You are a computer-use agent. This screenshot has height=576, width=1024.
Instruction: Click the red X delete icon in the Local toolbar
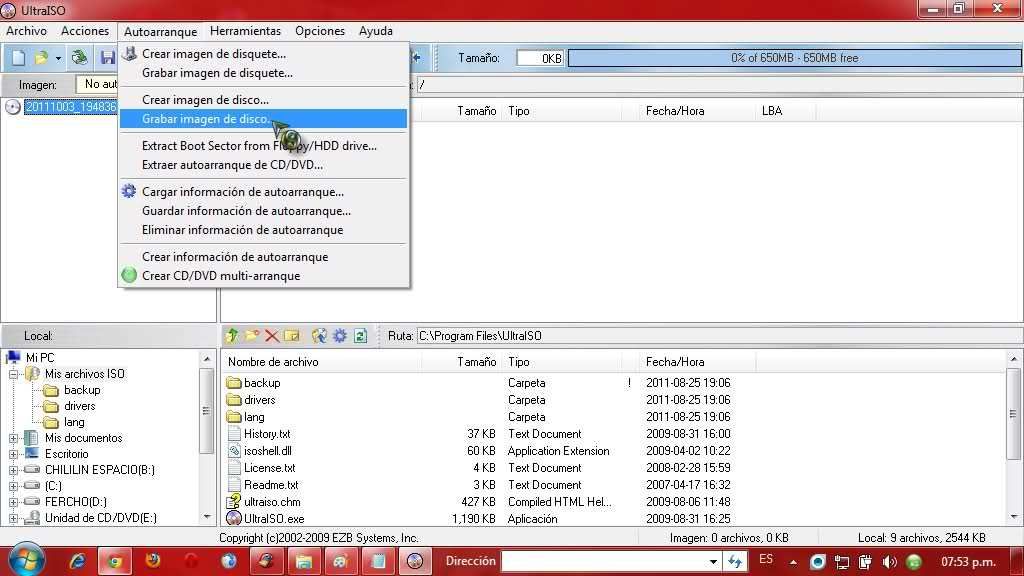tap(272, 336)
